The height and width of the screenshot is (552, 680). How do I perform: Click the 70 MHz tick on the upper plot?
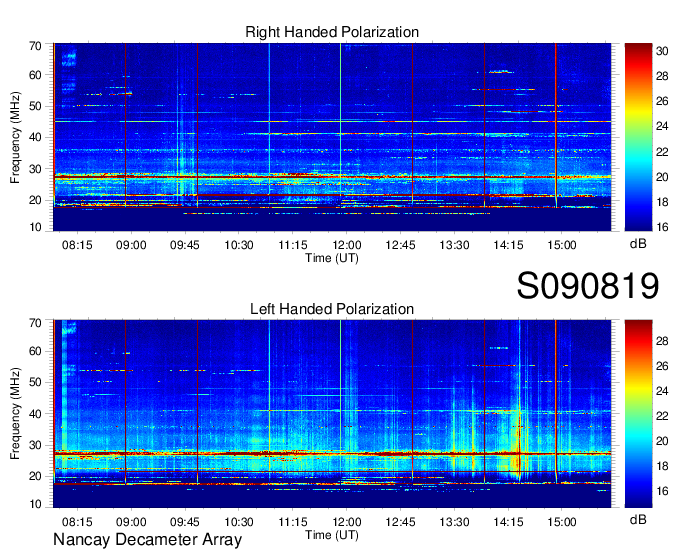pyautogui.click(x=35, y=46)
